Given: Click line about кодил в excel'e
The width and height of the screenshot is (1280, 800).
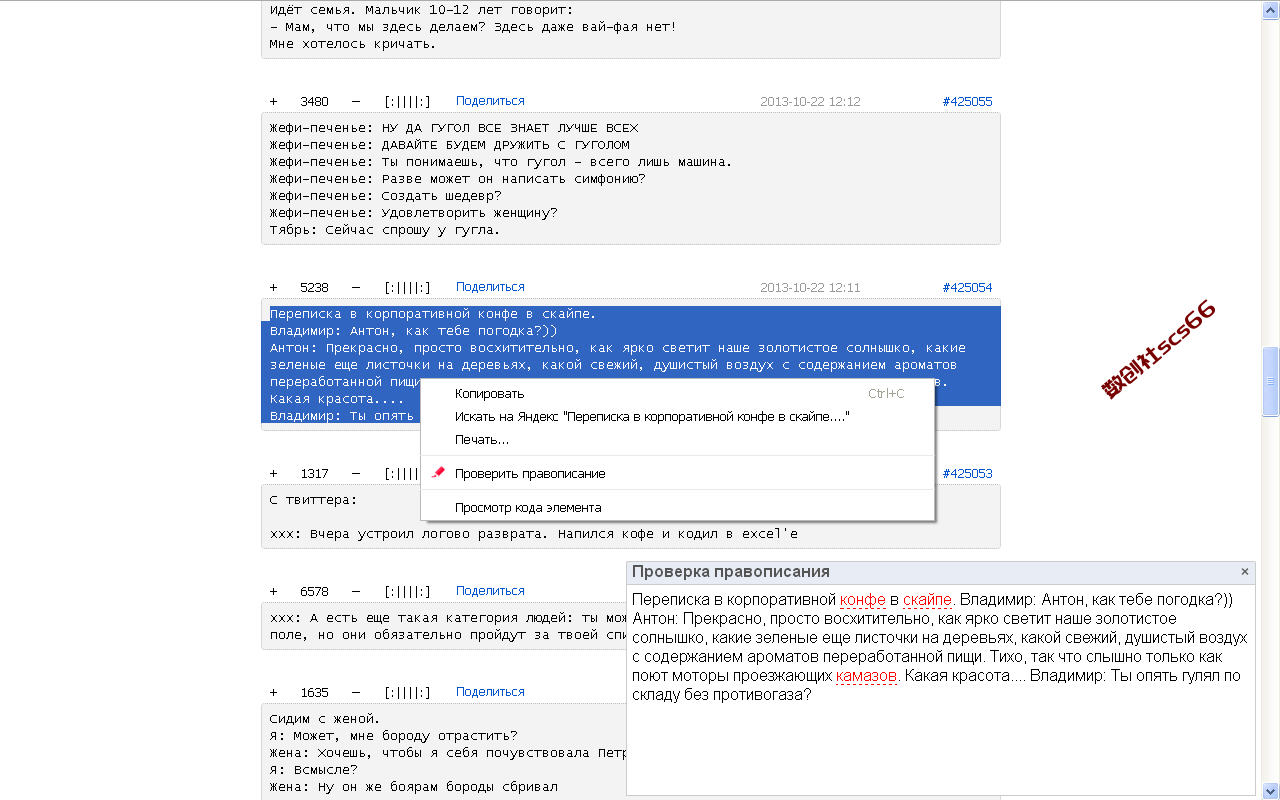Looking at the screenshot, I should (534, 534).
